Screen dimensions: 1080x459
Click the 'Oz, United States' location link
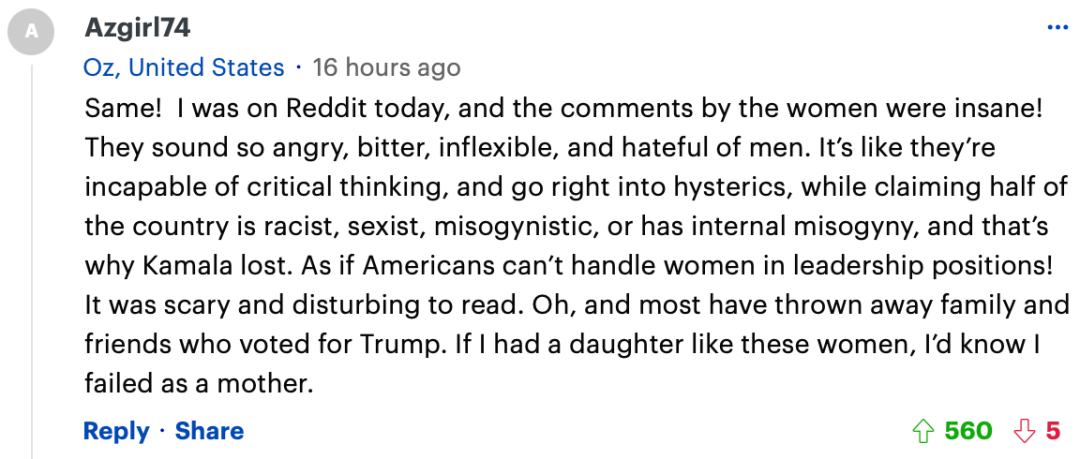tap(184, 68)
